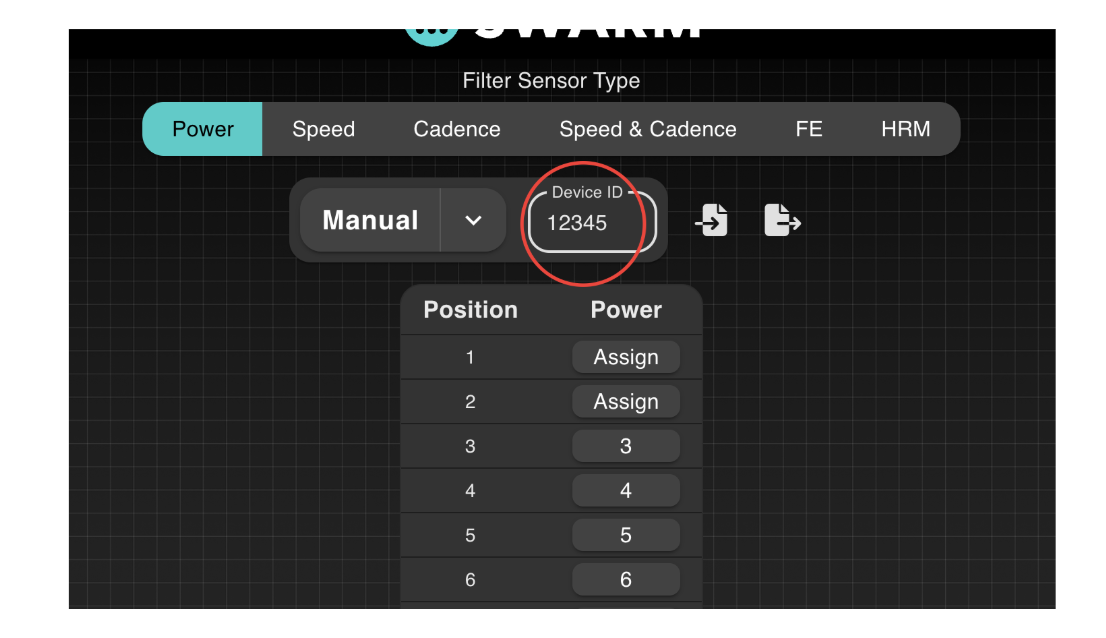Focus the Device ID input field

591,223
